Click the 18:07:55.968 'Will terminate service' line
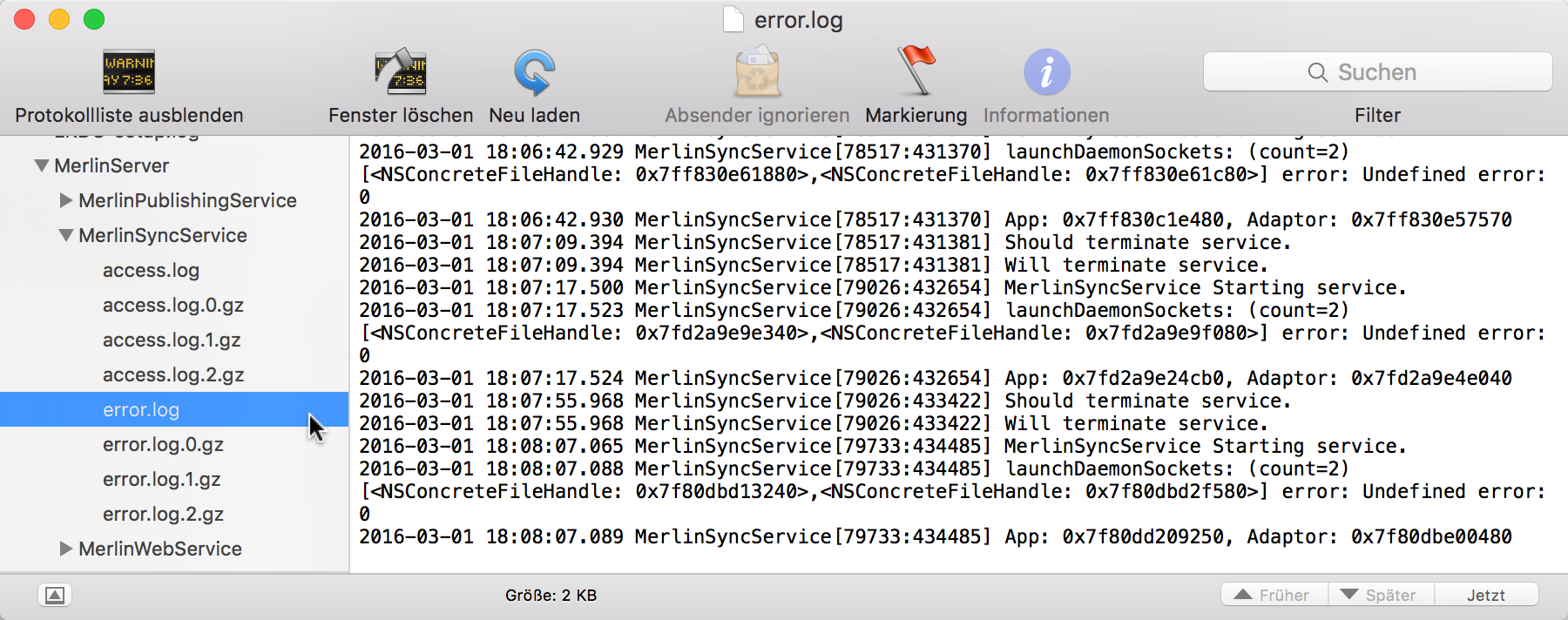Screen dimensions: 1568x620 pos(814,423)
